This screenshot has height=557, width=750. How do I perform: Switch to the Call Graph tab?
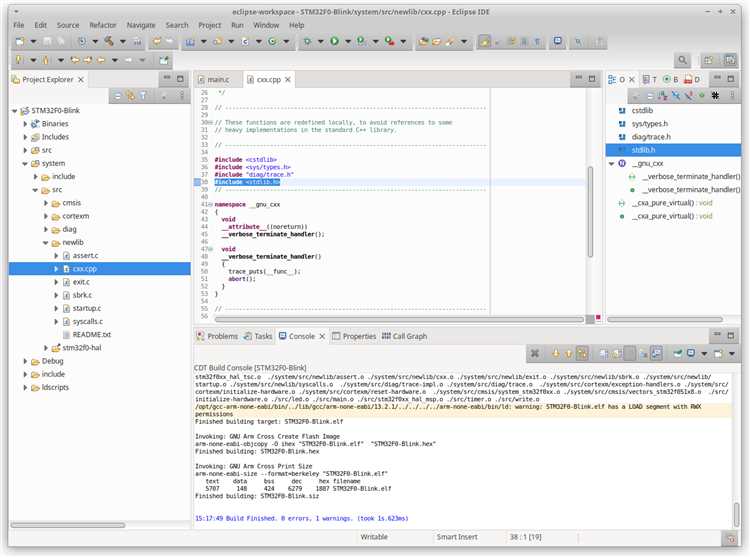405,337
